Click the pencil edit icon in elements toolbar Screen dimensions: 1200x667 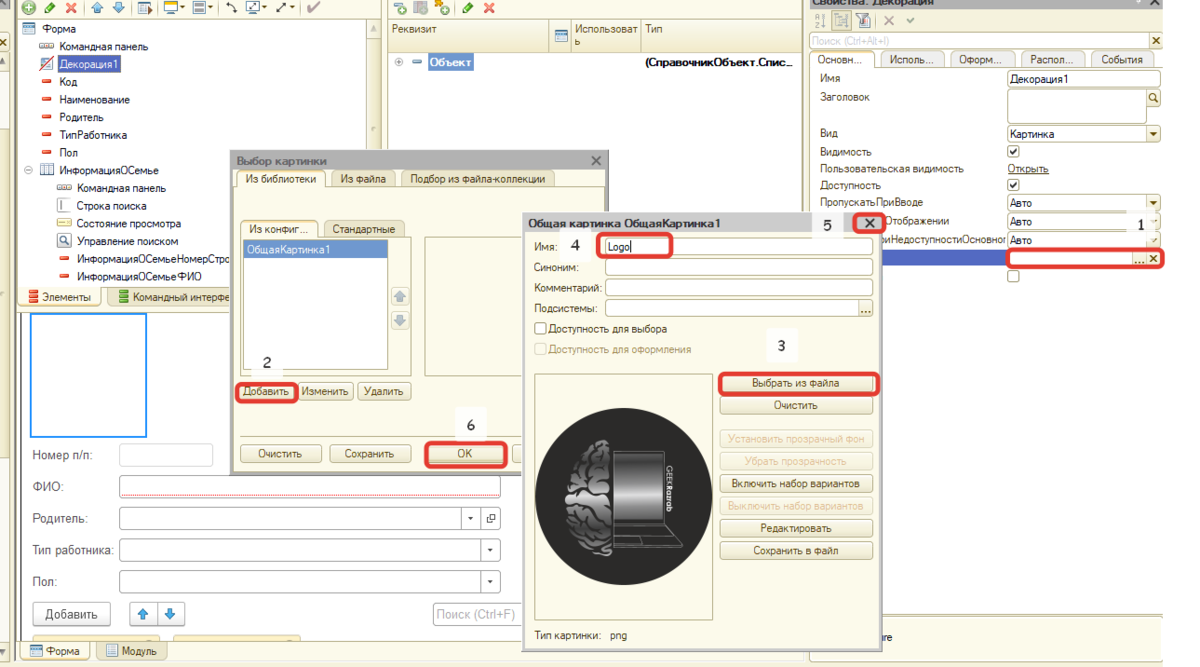click(x=50, y=8)
